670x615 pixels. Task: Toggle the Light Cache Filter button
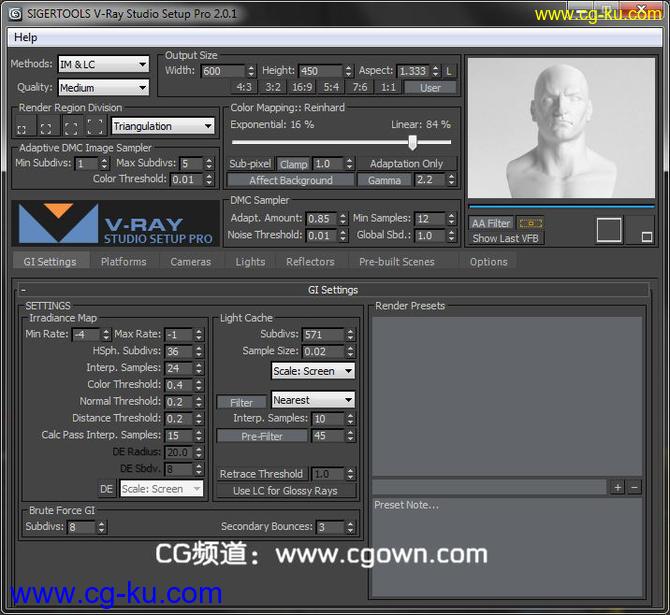click(x=241, y=403)
